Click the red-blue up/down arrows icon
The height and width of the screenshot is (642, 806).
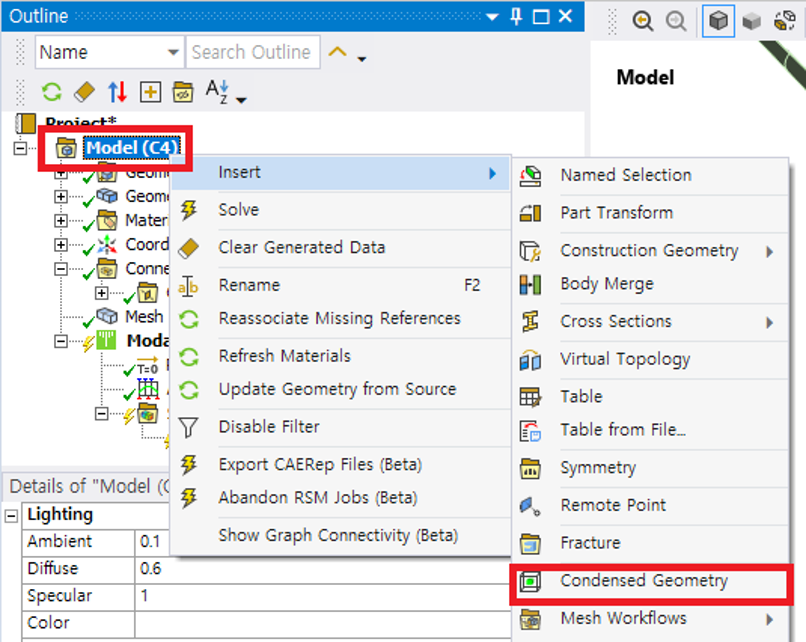117,92
